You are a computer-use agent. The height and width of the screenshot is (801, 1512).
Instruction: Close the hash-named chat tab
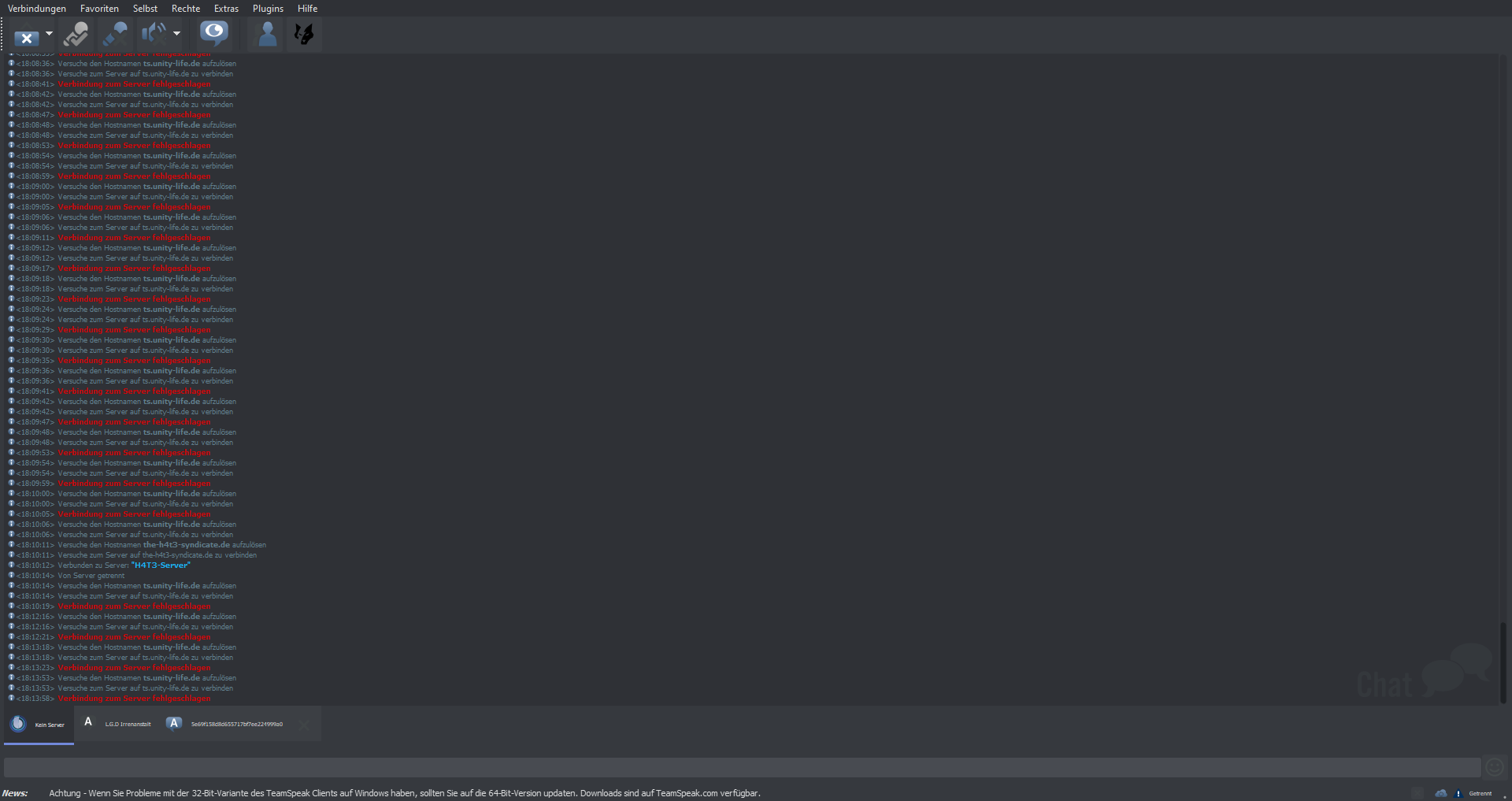pos(304,725)
